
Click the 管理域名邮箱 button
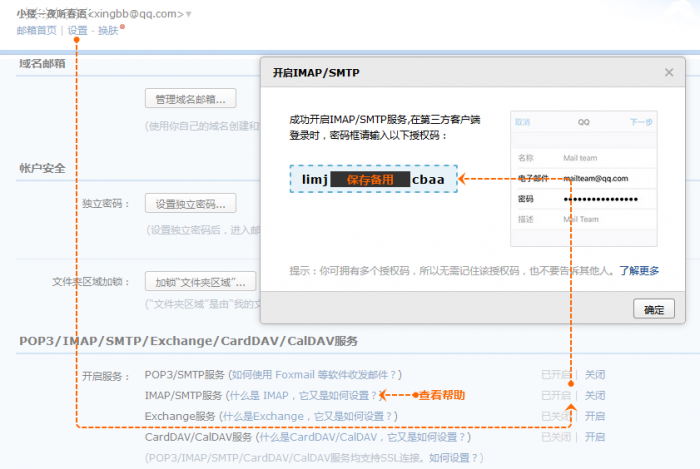(x=191, y=99)
